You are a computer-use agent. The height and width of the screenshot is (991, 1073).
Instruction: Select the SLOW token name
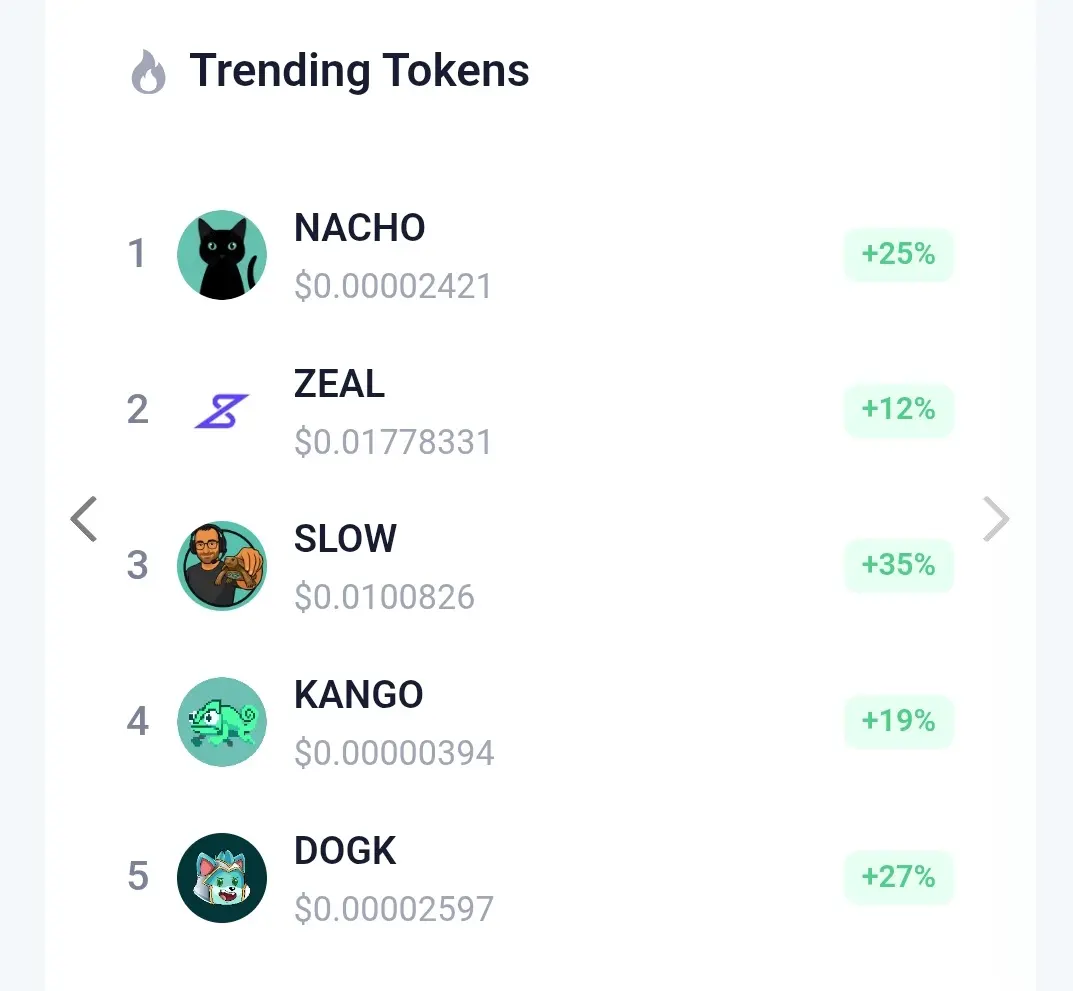[345, 539]
